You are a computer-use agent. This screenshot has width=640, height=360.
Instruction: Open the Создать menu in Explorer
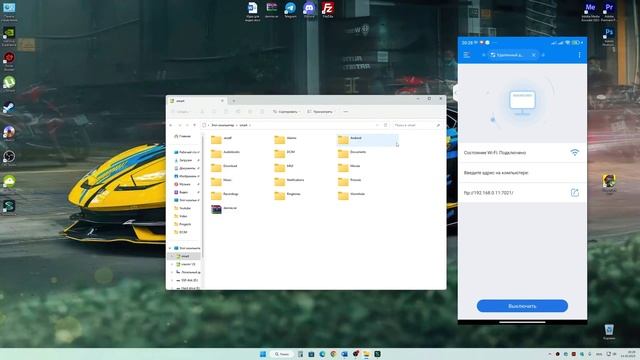182,111
